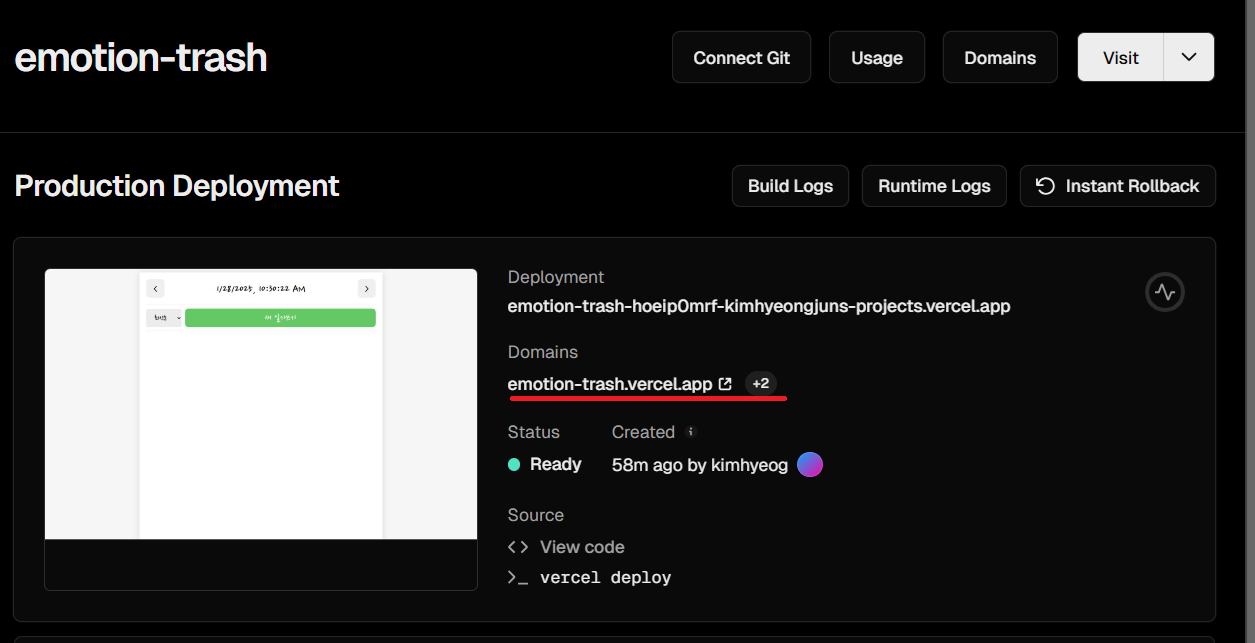1255x643 pixels.
Task: Click the Visit button
Action: (1120, 57)
